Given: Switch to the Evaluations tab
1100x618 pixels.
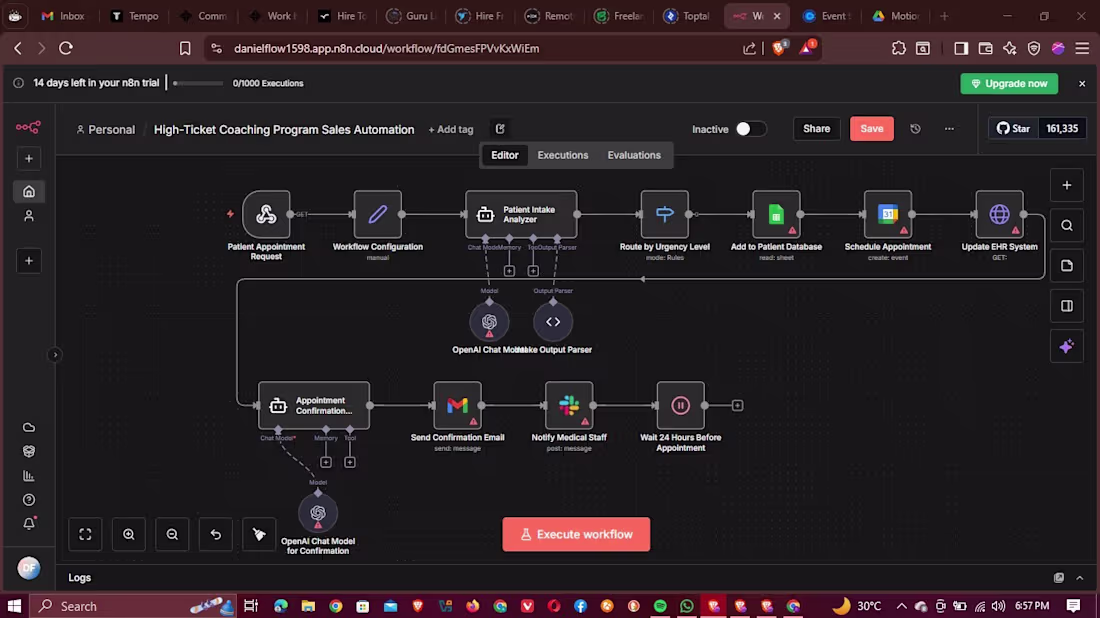Looking at the screenshot, I should pyautogui.click(x=634, y=155).
